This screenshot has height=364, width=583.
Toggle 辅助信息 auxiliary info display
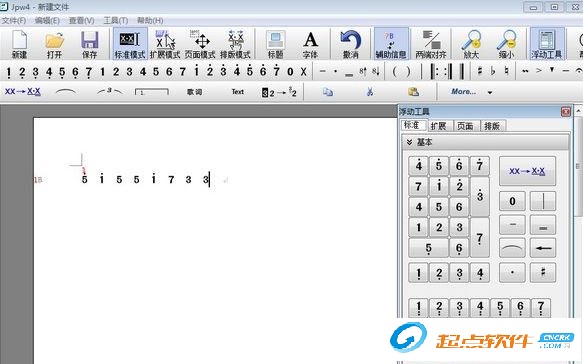(391, 44)
